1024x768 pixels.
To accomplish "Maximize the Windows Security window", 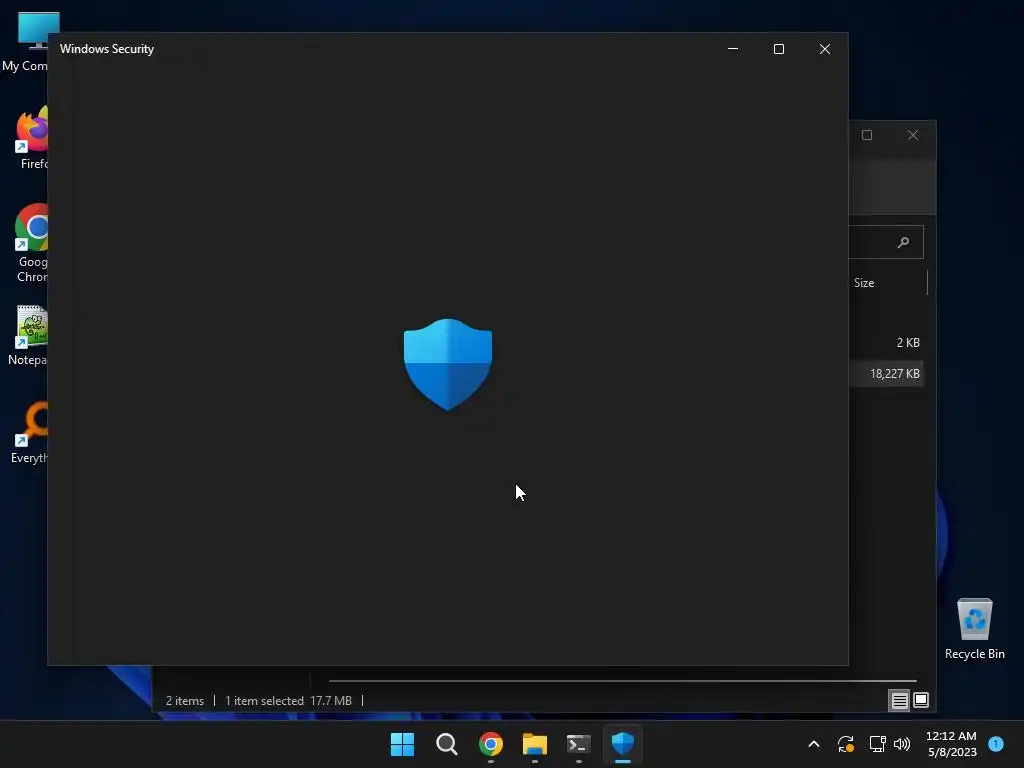I will point(778,49).
